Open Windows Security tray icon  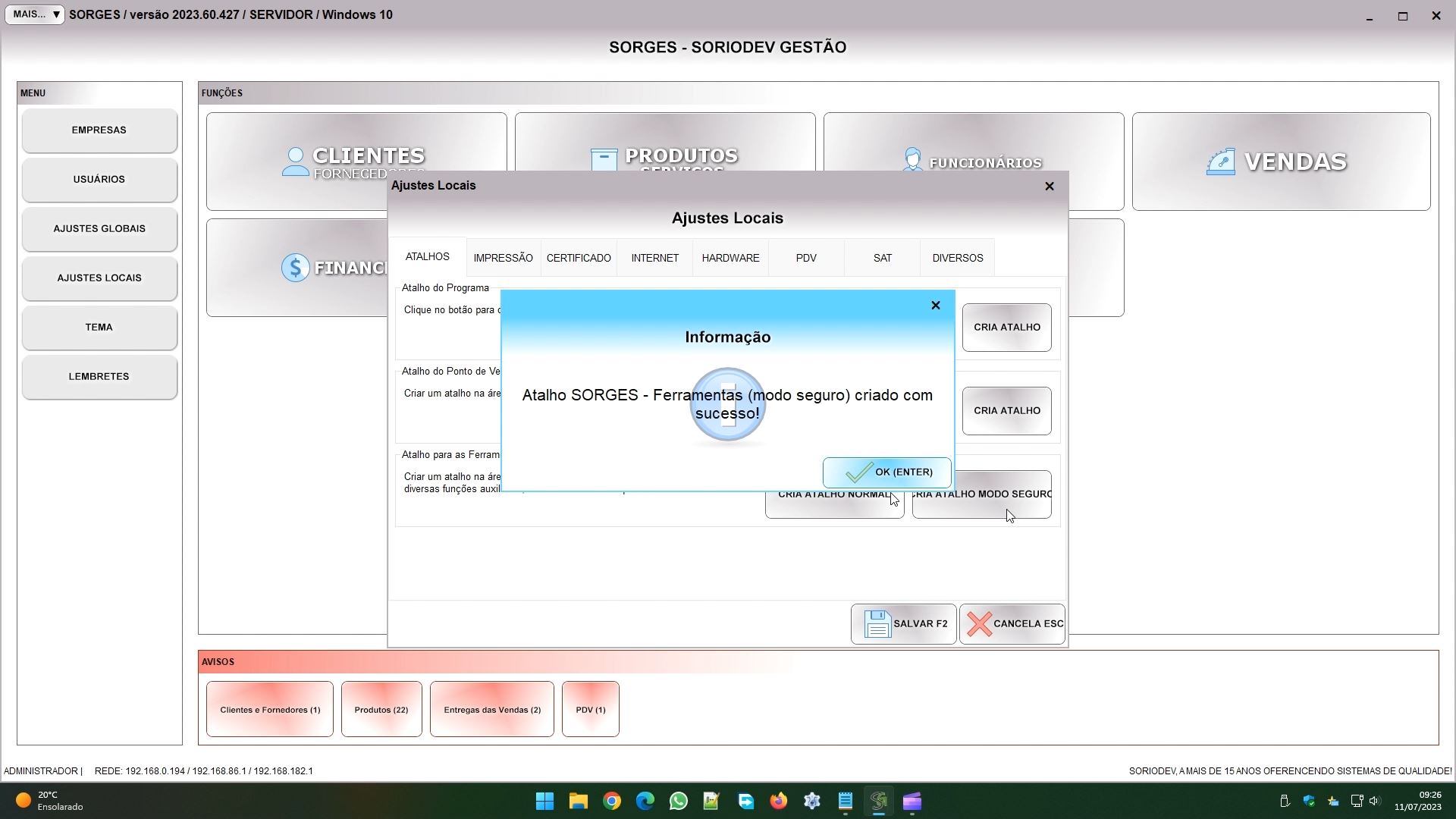click(1309, 802)
